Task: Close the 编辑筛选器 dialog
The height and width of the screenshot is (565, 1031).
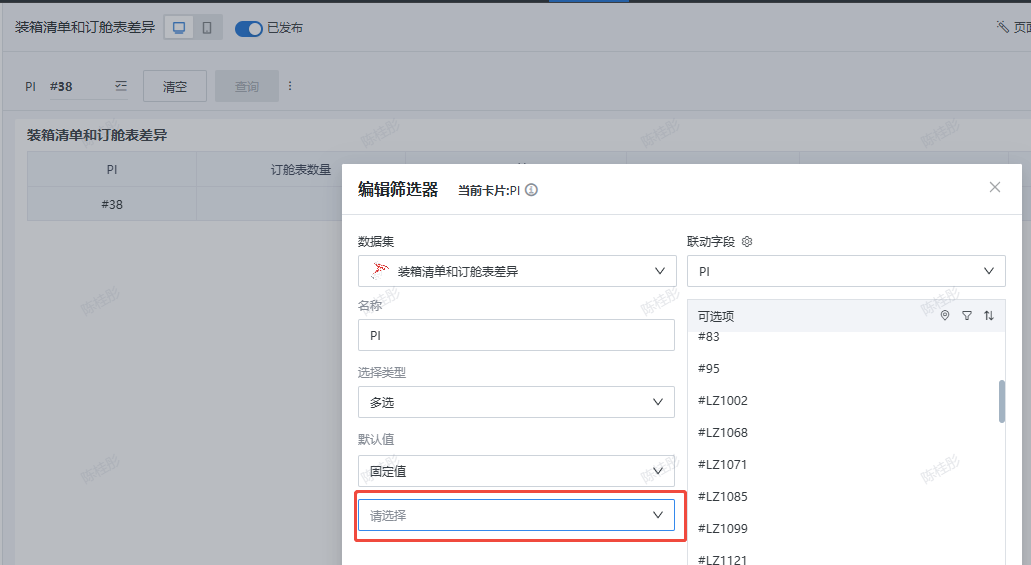Action: (x=995, y=187)
